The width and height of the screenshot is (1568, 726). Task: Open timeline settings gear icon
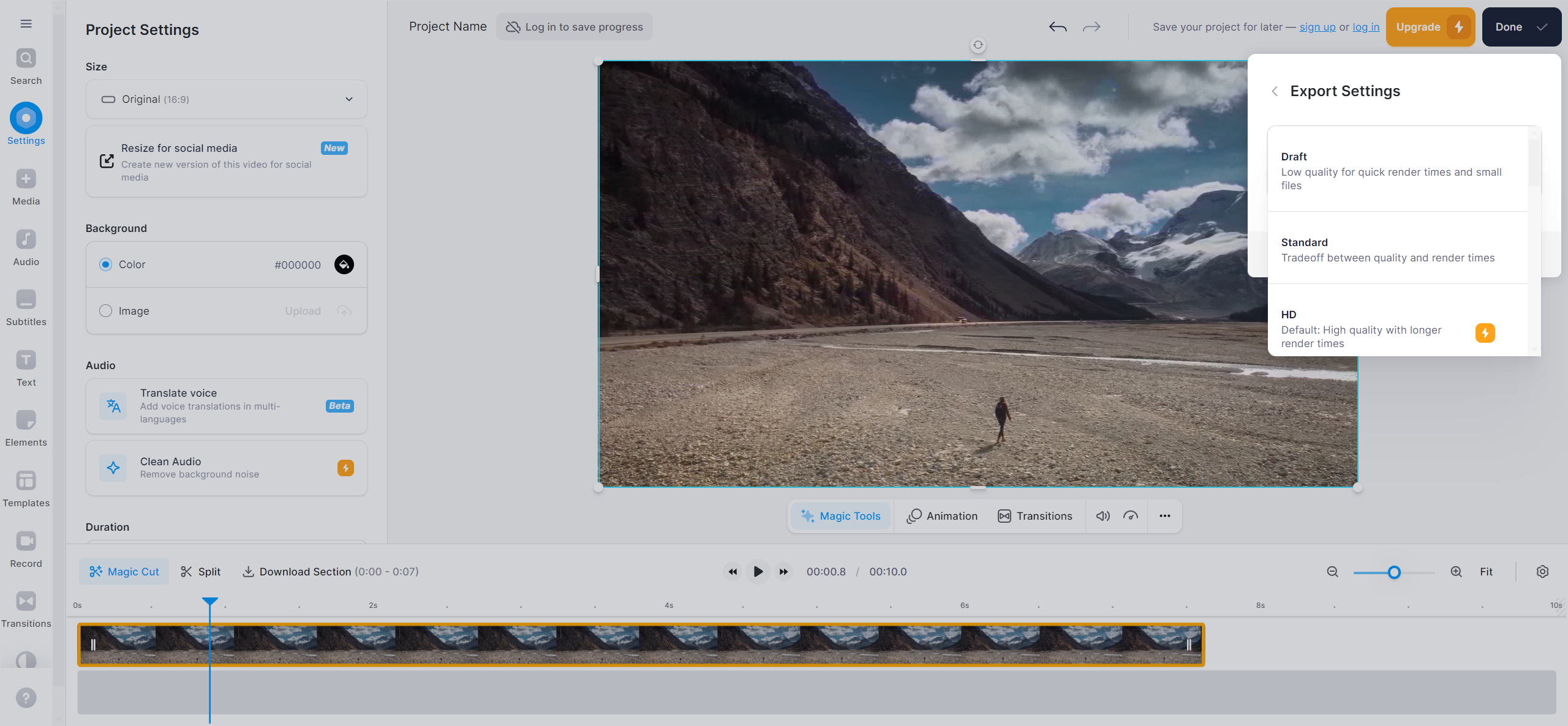[1542, 571]
